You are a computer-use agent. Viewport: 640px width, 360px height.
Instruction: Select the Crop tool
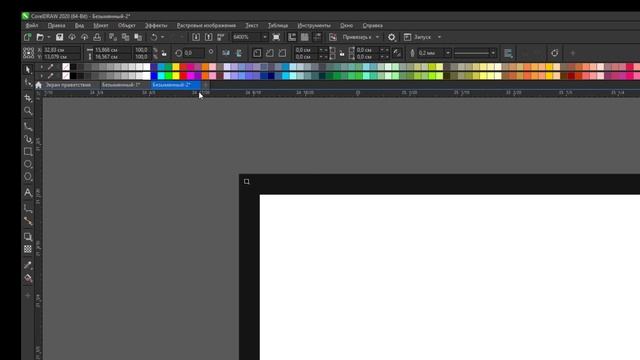tap(28, 98)
